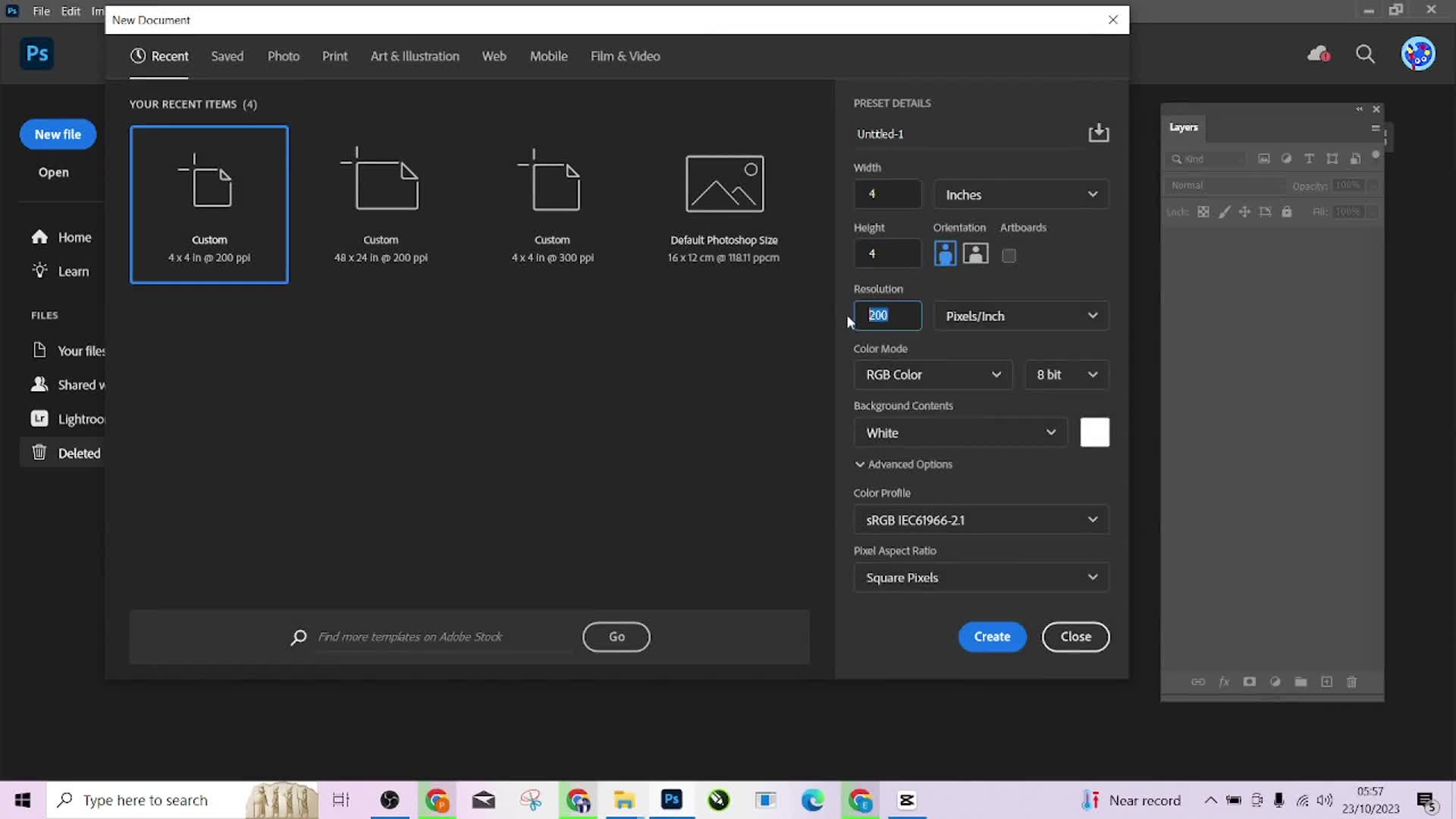Click the upload/save preset icon

[1098, 133]
